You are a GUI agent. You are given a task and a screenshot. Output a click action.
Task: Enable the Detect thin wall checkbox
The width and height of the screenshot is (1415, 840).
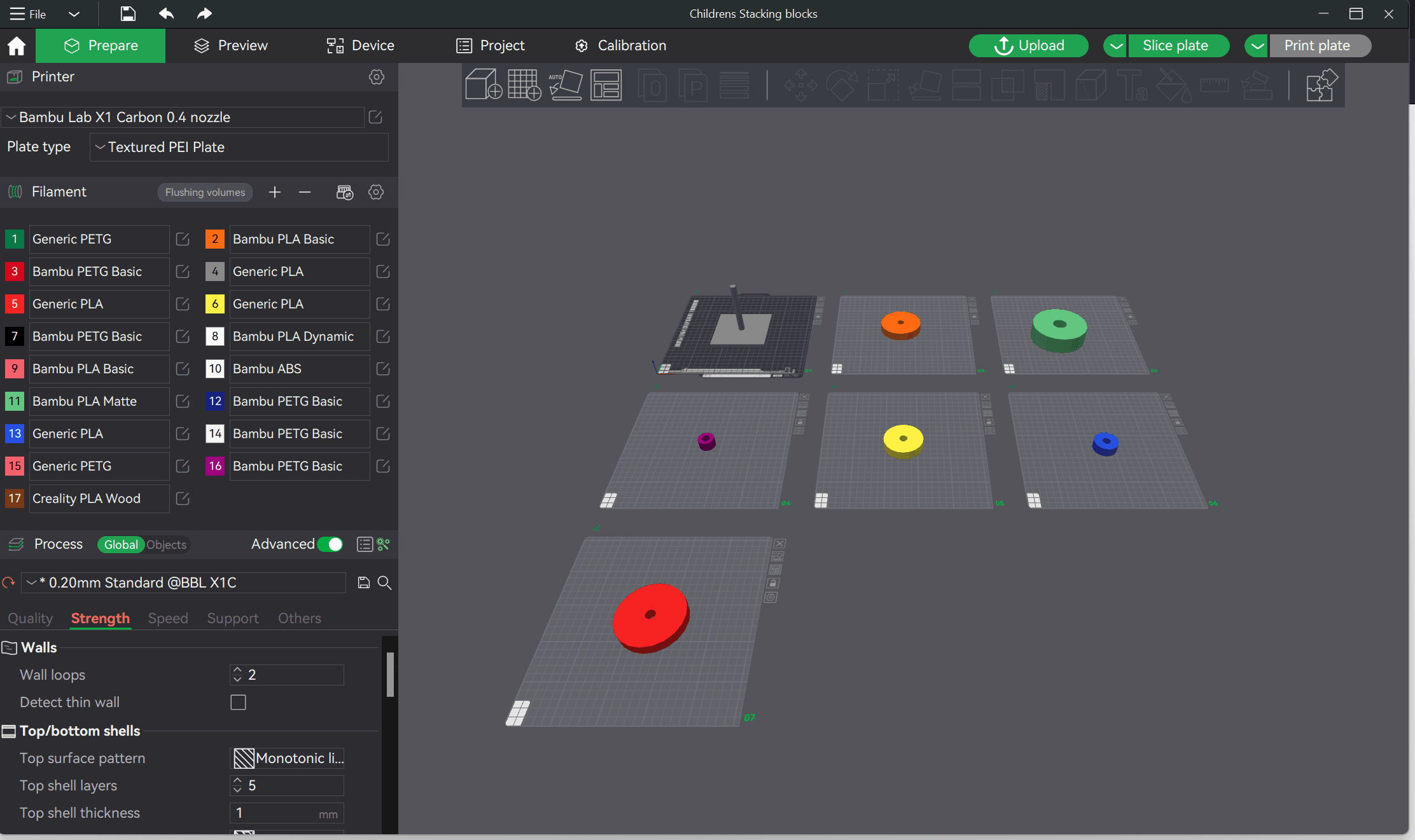click(238, 702)
